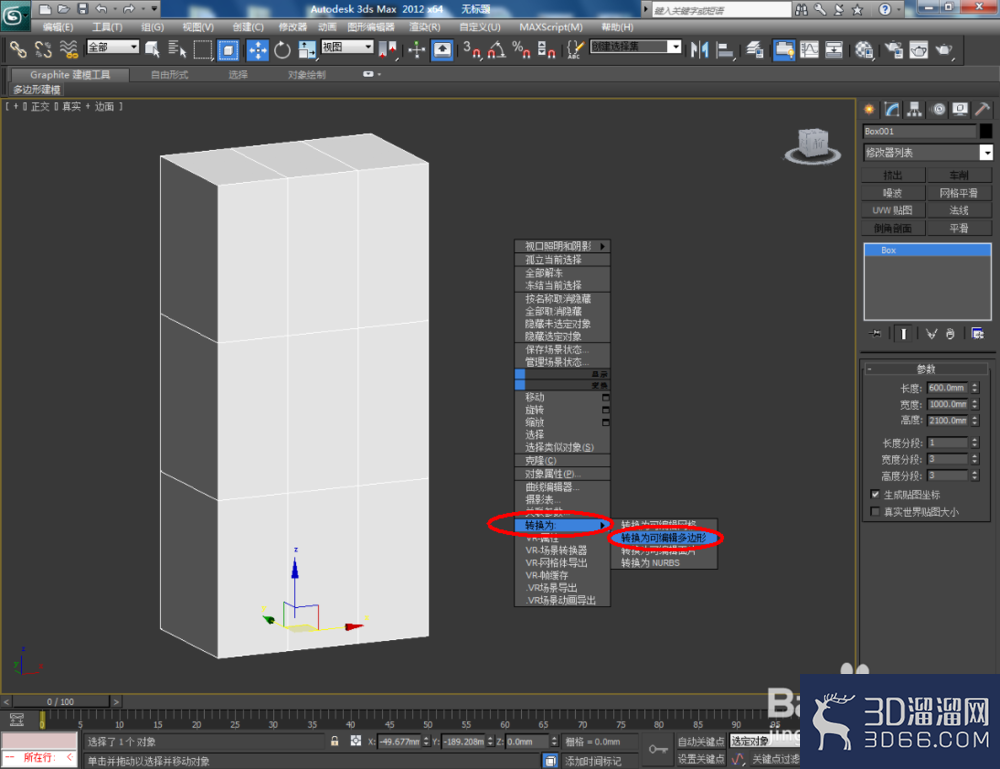Choose 转换为 NURBS from submenu
This screenshot has height=769, width=1000.
(x=664, y=563)
